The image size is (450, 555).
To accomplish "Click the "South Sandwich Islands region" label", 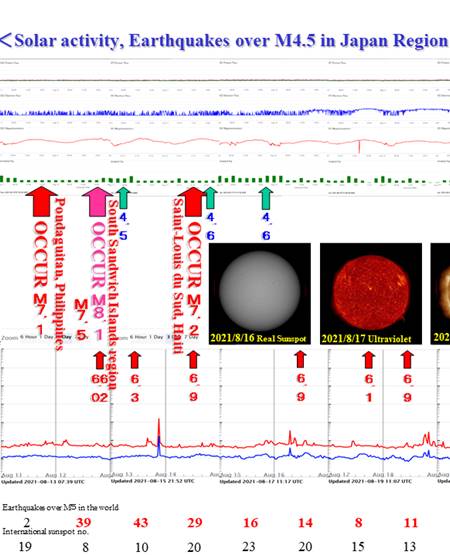I will pos(113,294).
